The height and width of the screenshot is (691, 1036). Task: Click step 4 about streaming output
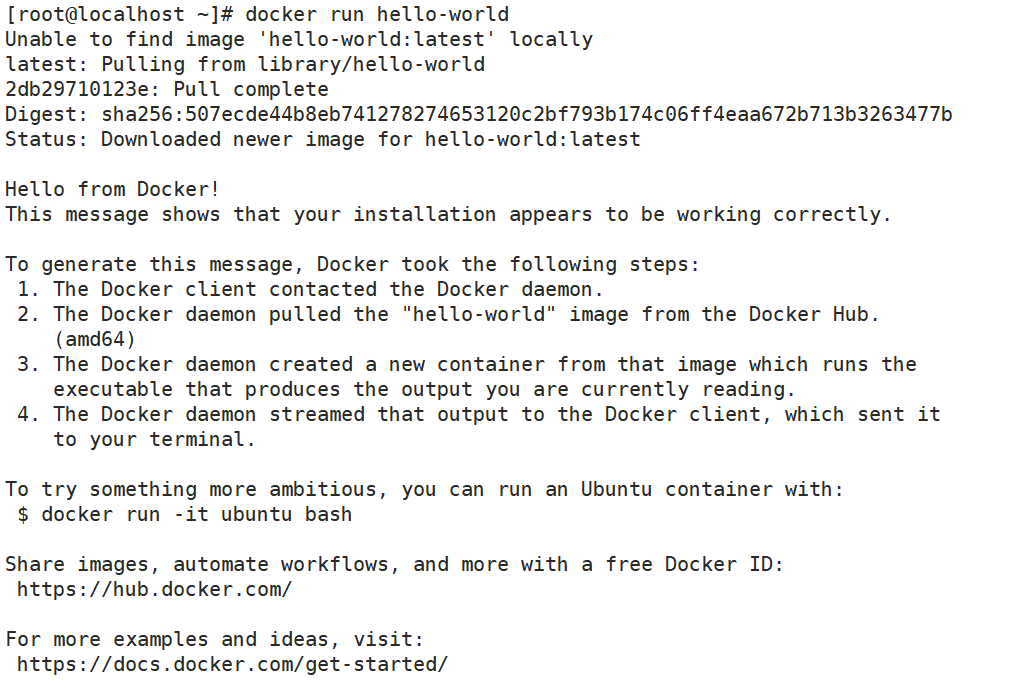click(x=496, y=414)
